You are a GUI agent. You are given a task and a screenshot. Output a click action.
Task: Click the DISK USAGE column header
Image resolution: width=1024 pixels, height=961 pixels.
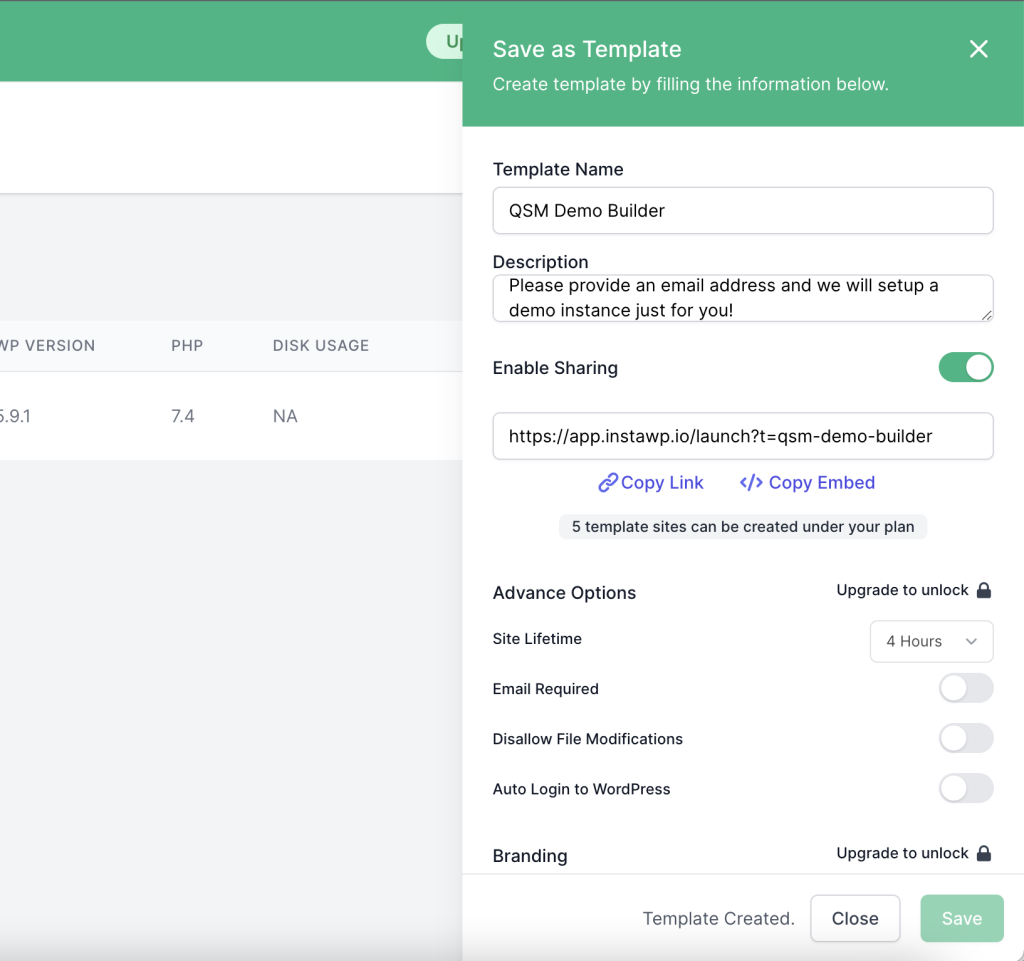pos(321,345)
